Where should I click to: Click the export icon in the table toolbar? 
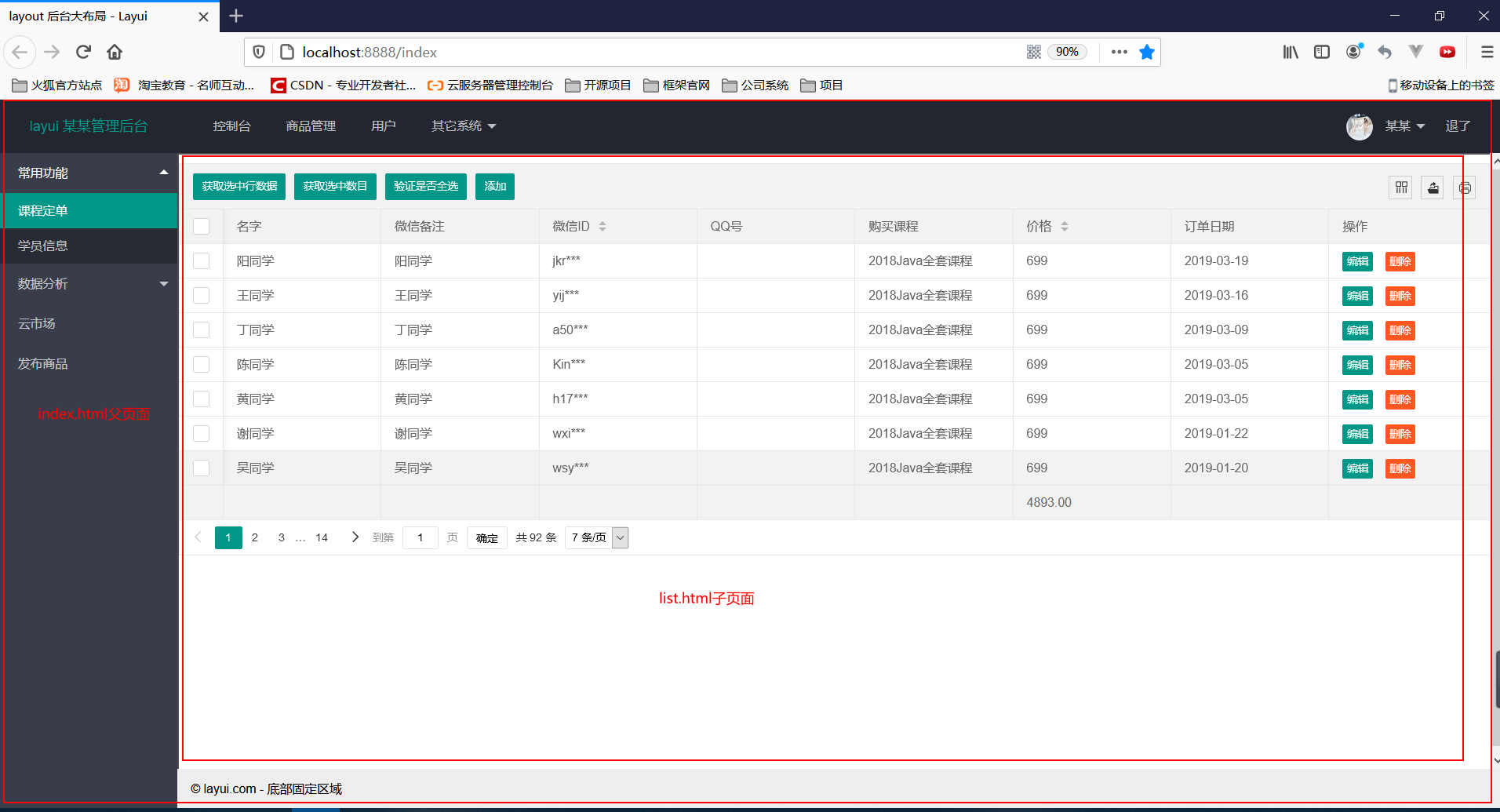tap(1432, 187)
